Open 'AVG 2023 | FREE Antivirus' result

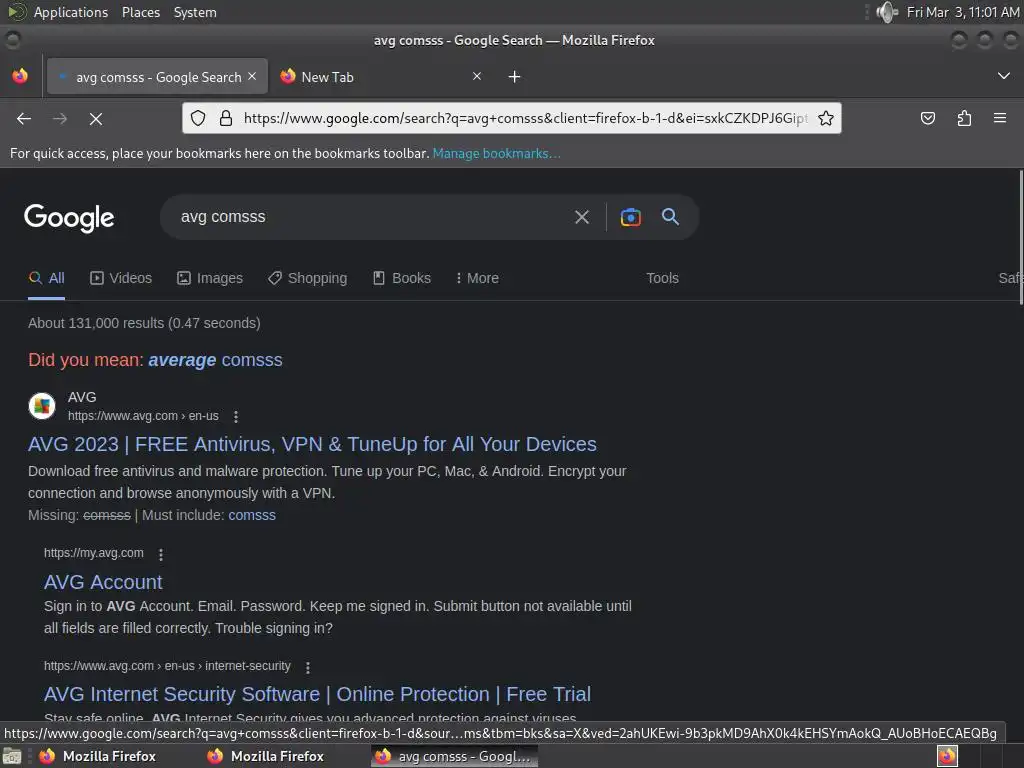tap(312, 444)
